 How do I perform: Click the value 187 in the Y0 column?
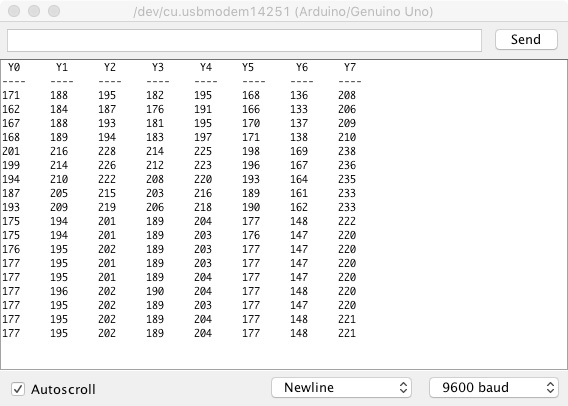[11, 193]
